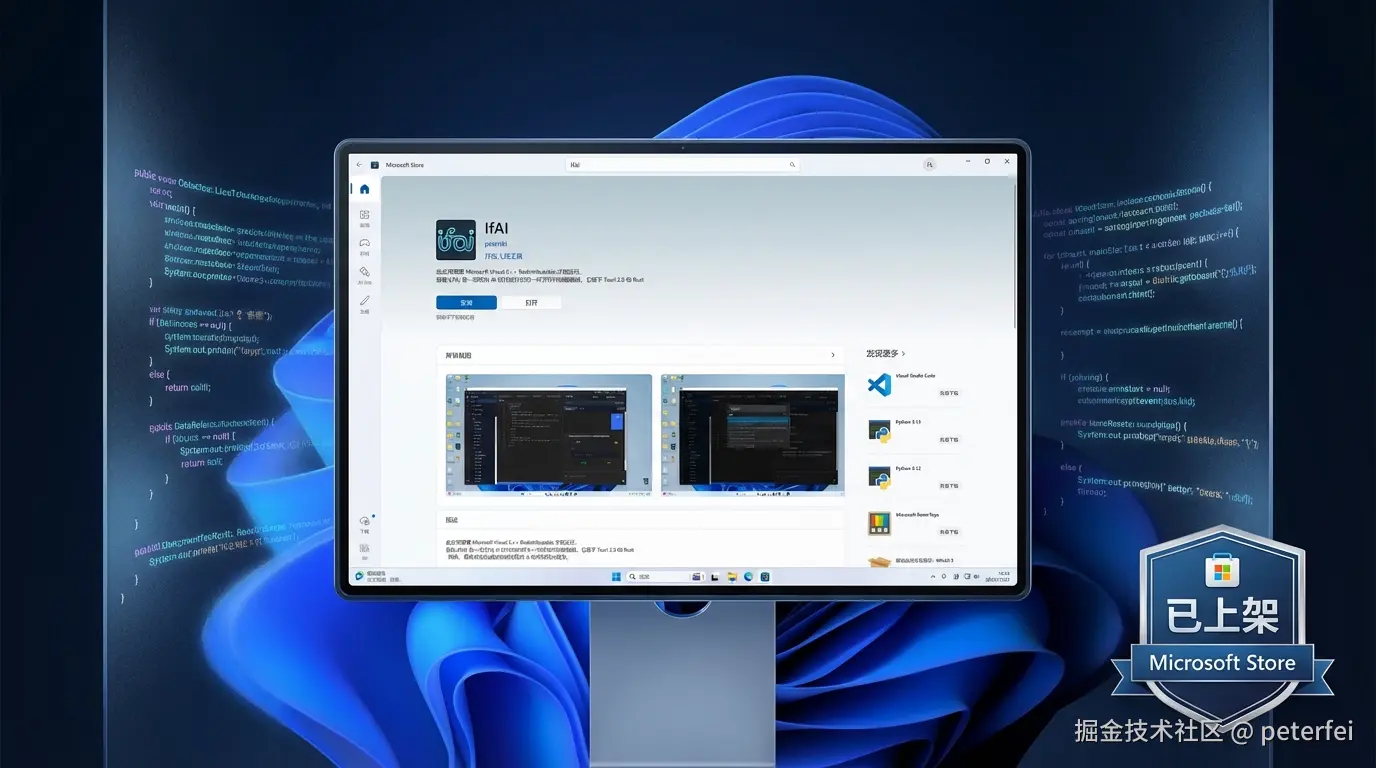This screenshot has height=768, width=1376.
Task: Open the peterfei publisher link
Action: click(496, 244)
